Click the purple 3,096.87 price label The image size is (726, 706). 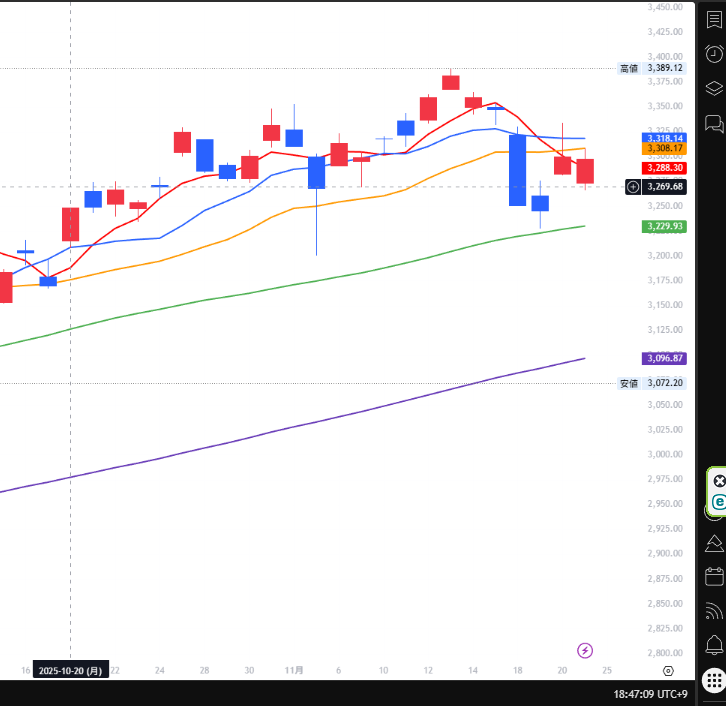662,358
